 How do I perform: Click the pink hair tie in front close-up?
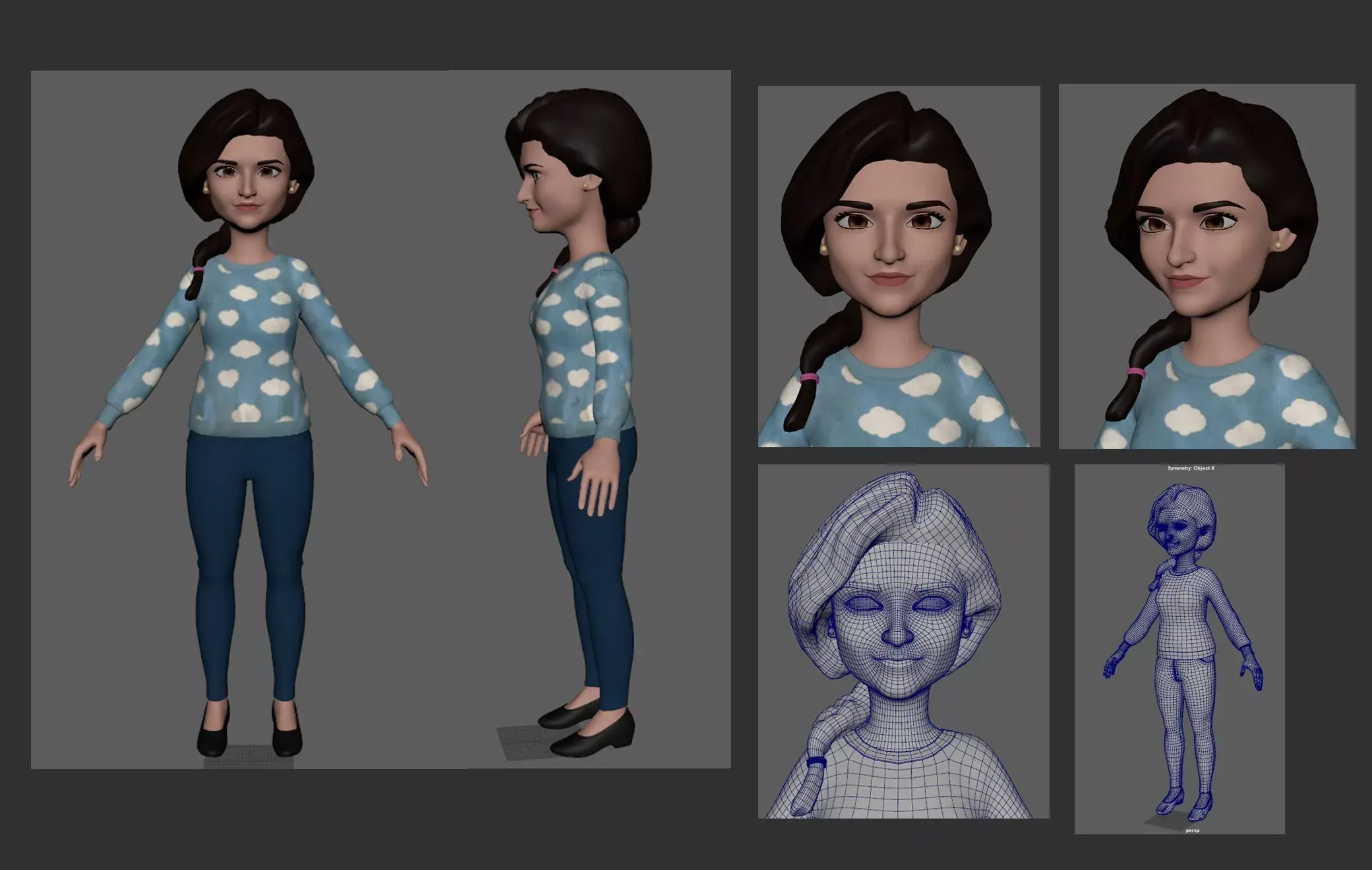click(x=809, y=378)
